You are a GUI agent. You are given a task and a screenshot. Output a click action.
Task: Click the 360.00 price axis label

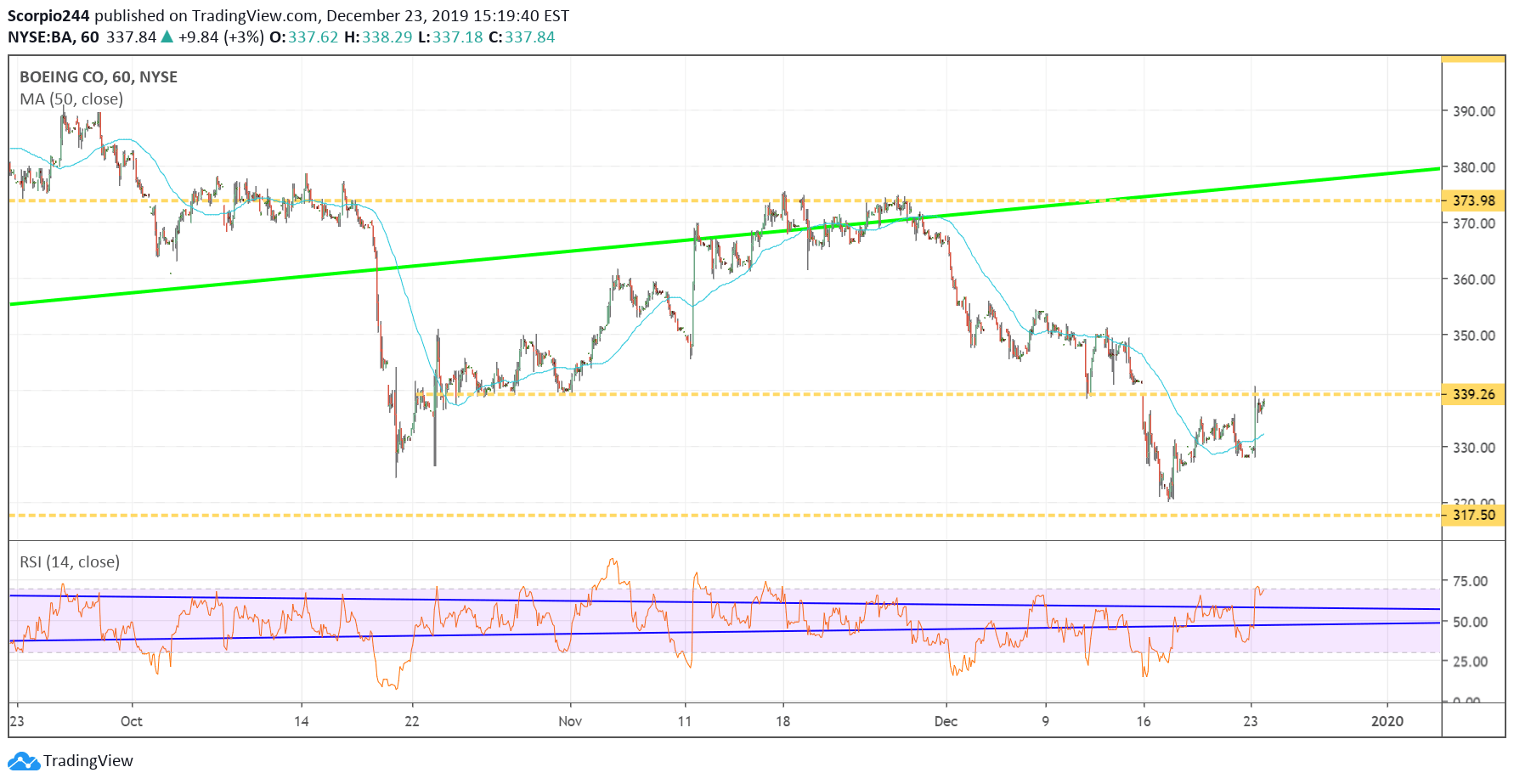[x=1474, y=279]
